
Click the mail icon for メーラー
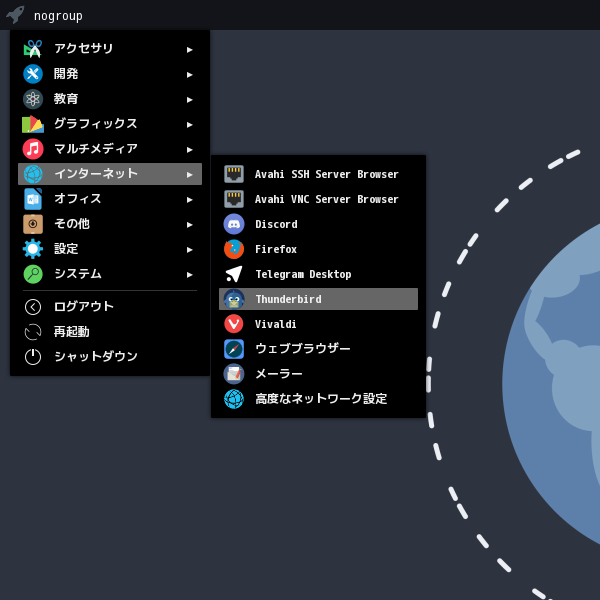234,374
